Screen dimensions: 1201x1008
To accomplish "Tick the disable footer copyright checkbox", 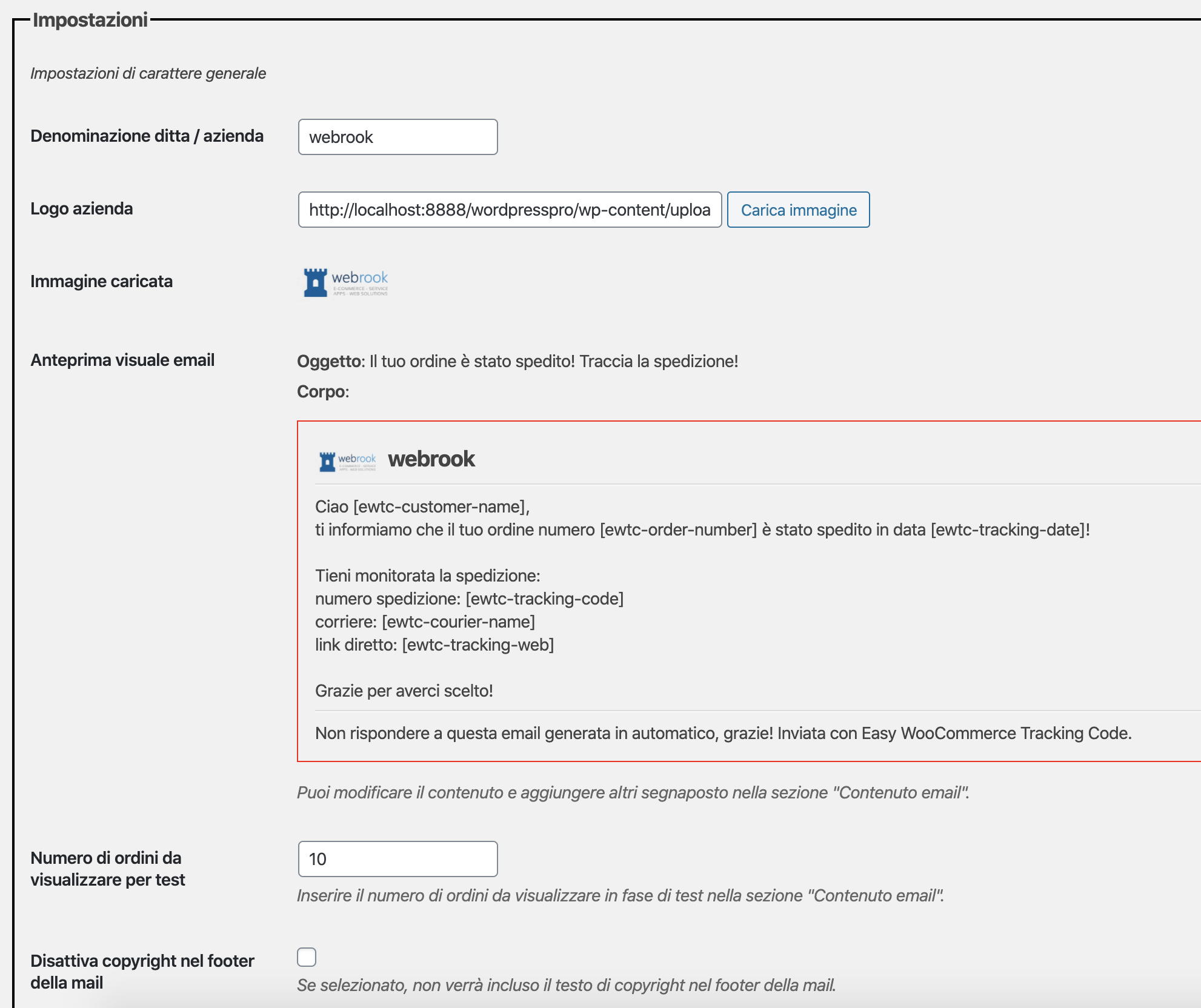I will pyautogui.click(x=307, y=957).
